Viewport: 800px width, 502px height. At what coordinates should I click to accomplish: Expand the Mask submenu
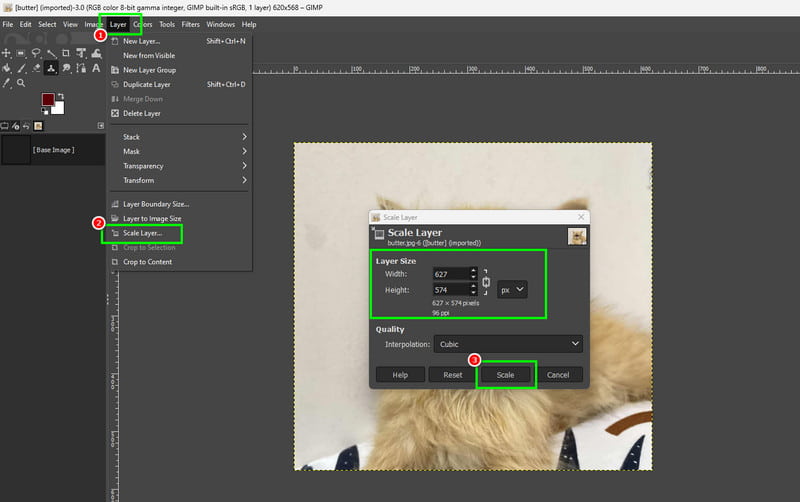(179, 152)
